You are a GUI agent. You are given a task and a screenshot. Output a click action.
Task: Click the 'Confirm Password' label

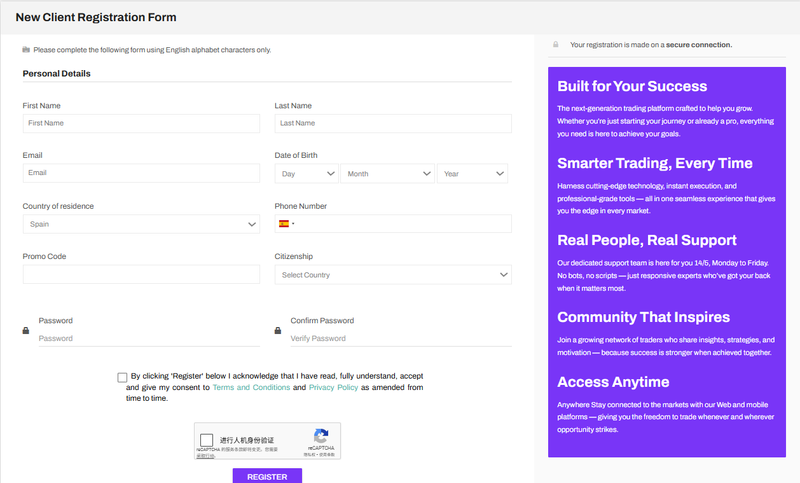point(322,320)
